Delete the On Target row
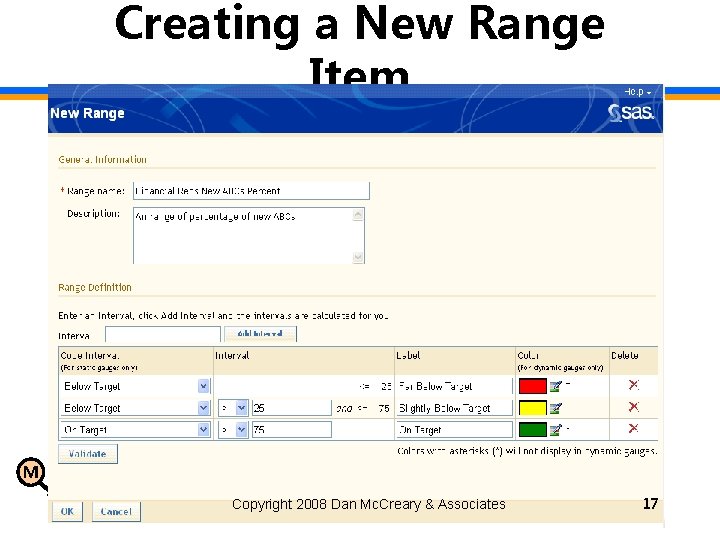 tap(634, 428)
